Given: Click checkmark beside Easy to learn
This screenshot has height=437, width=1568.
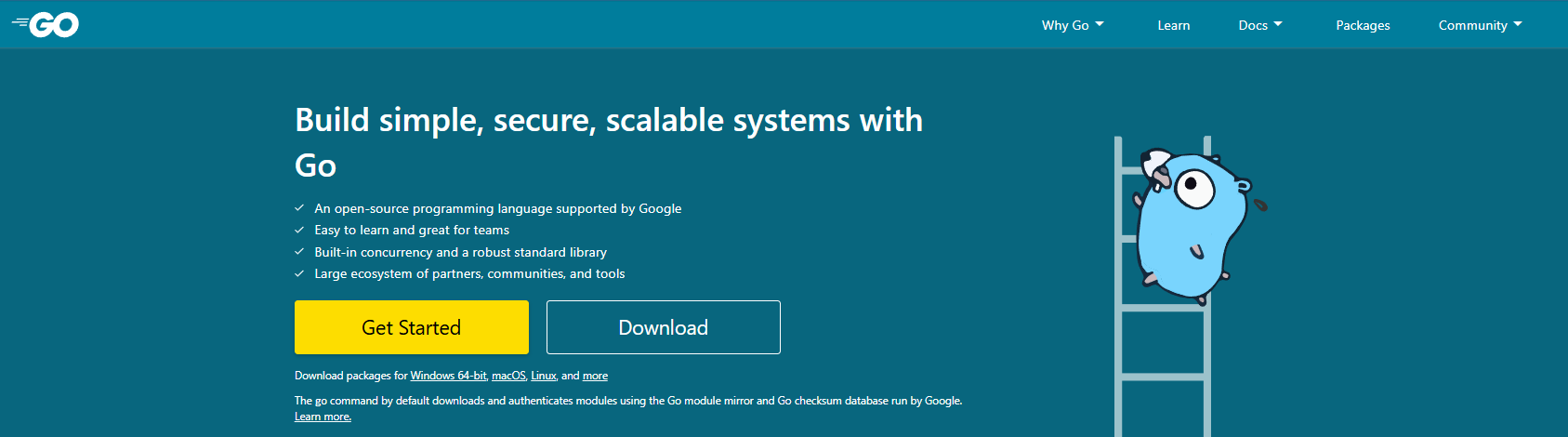Looking at the screenshot, I should click(x=299, y=230).
